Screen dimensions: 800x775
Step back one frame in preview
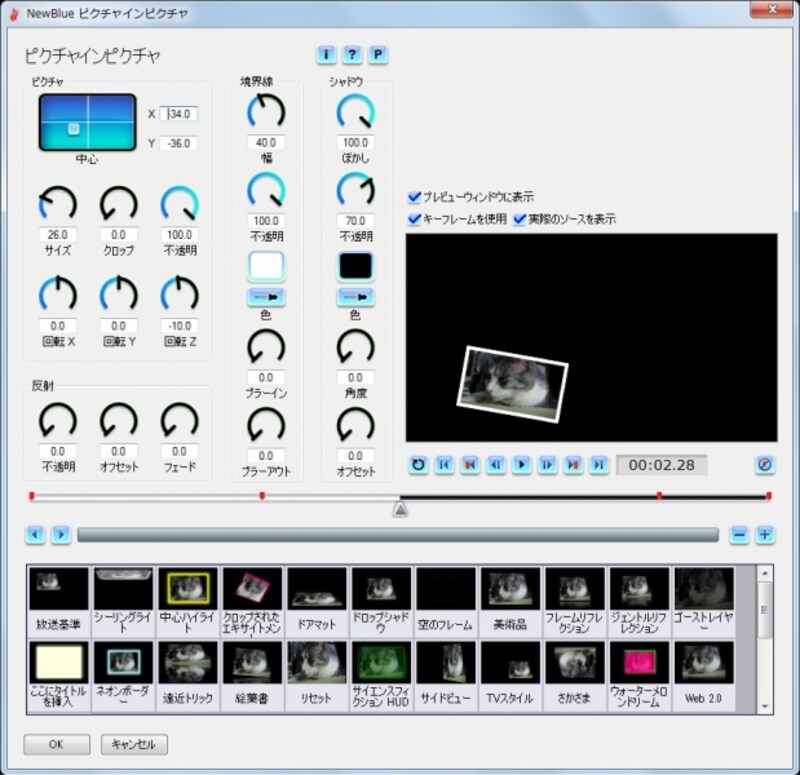coord(495,464)
